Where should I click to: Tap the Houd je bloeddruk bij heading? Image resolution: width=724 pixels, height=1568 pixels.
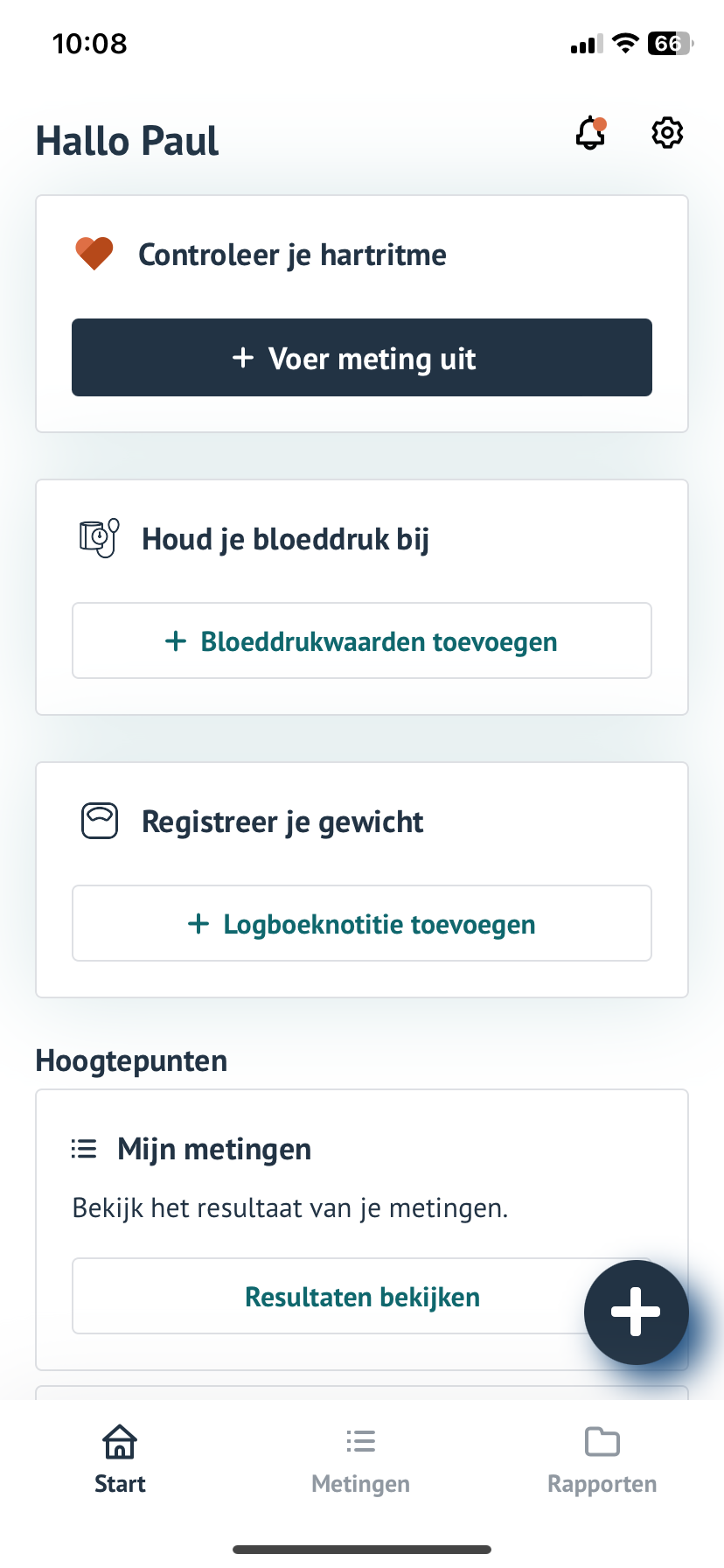285,539
